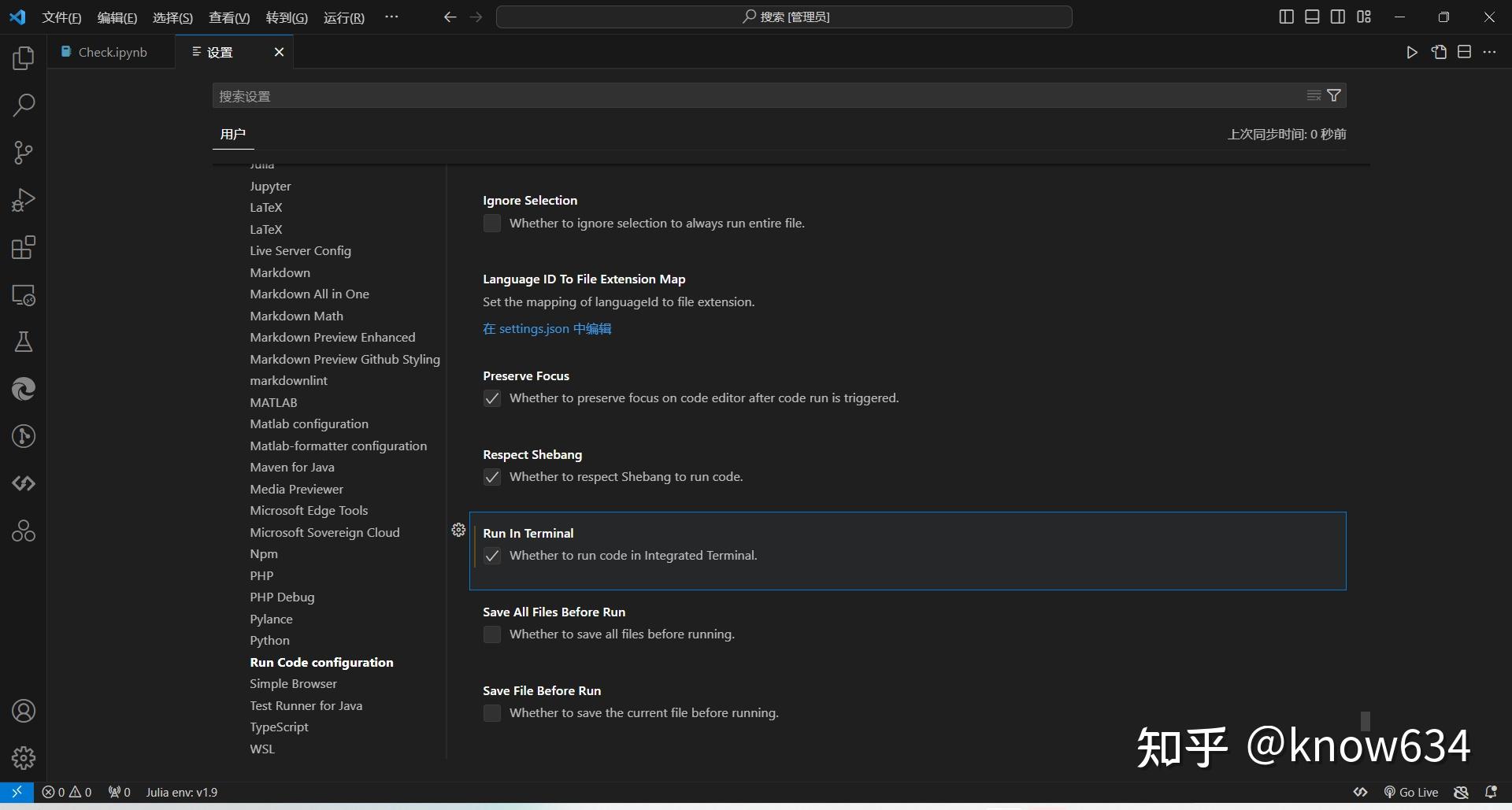Open the Manage gear menu
Image resolution: width=1512 pixels, height=810 pixels.
[24, 758]
